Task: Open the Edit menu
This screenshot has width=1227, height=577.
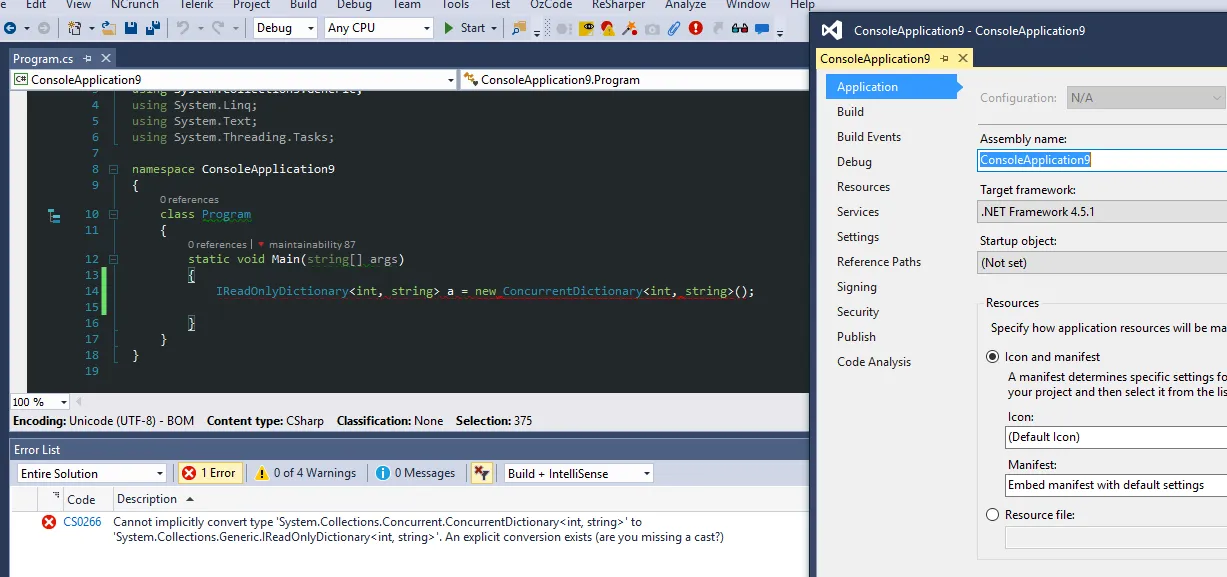Action: point(36,5)
